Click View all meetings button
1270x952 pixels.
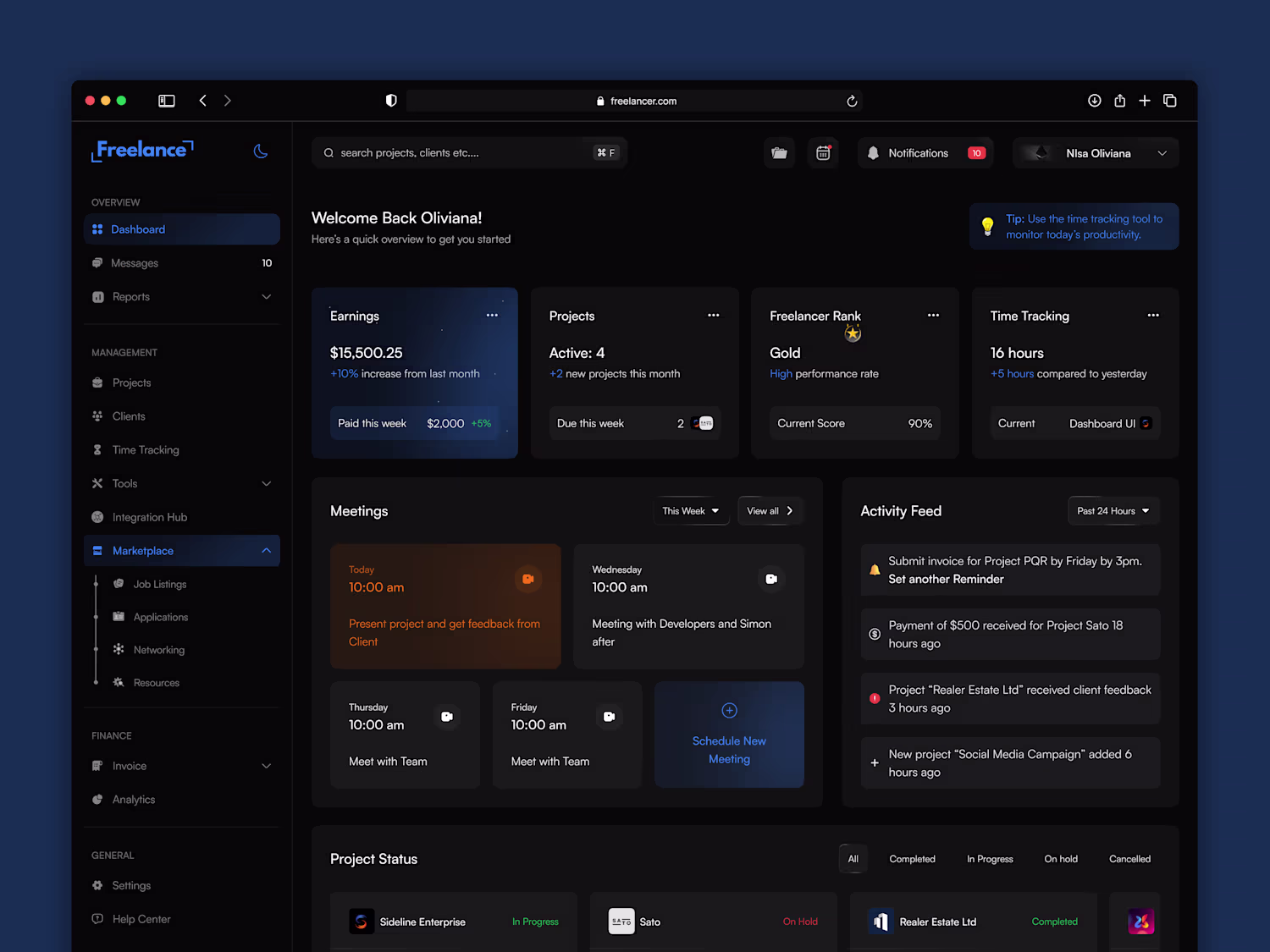pyautogui.click(x=770, y=511)
